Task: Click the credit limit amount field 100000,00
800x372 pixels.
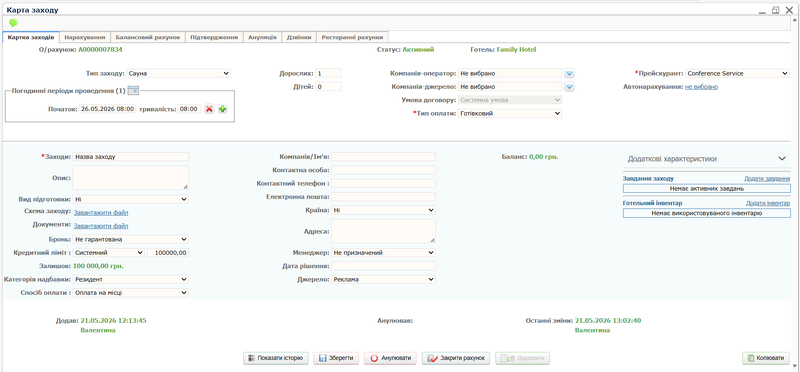Action: pyautogui.click(x=168, y=252)
